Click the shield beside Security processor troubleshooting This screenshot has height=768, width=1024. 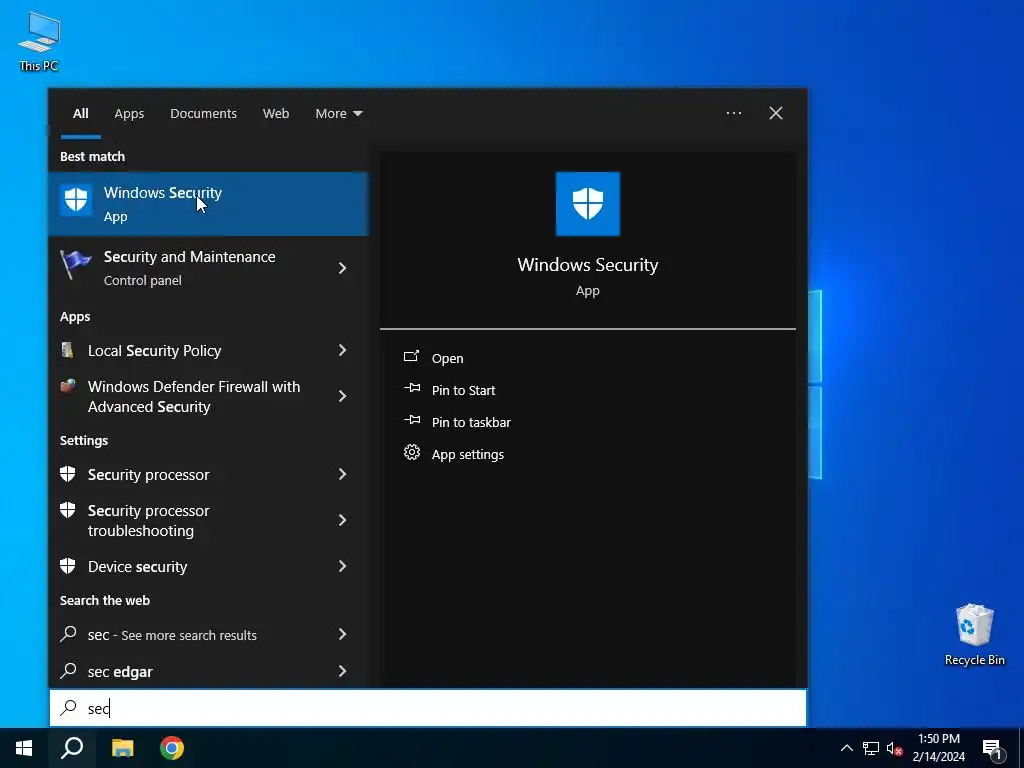point(68,510)
